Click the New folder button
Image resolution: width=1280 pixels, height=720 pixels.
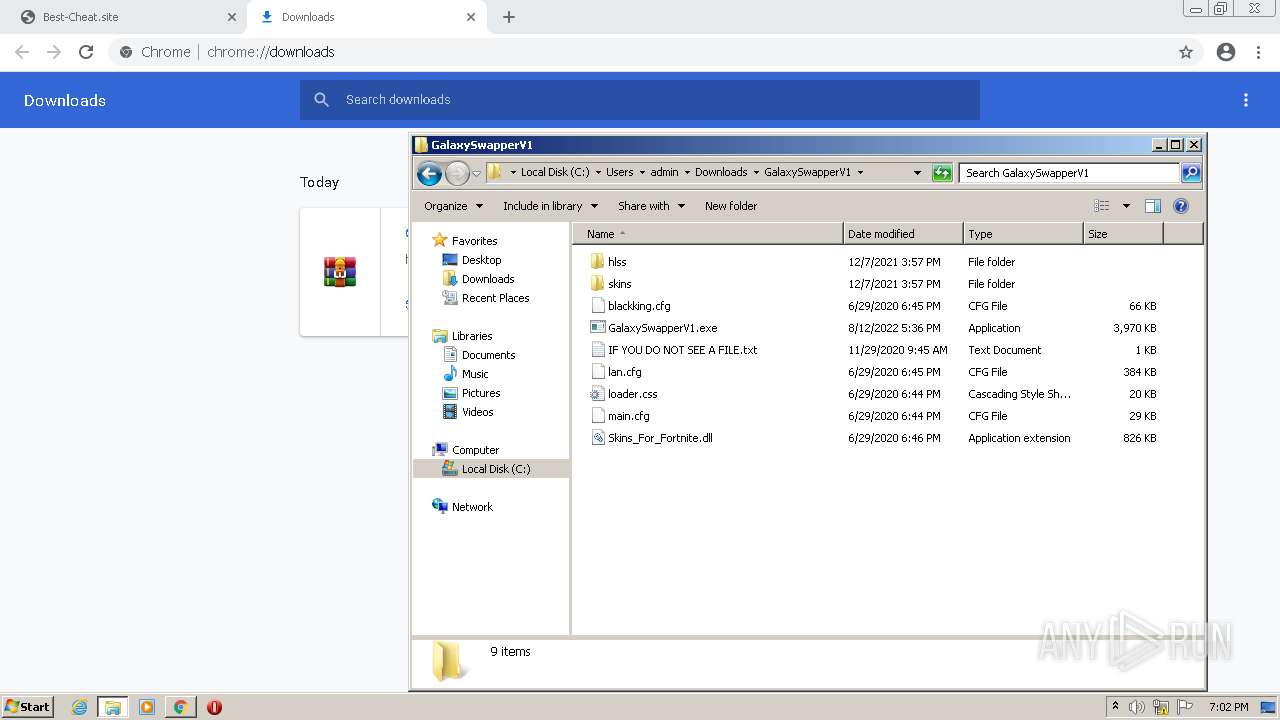coord(731,206)
